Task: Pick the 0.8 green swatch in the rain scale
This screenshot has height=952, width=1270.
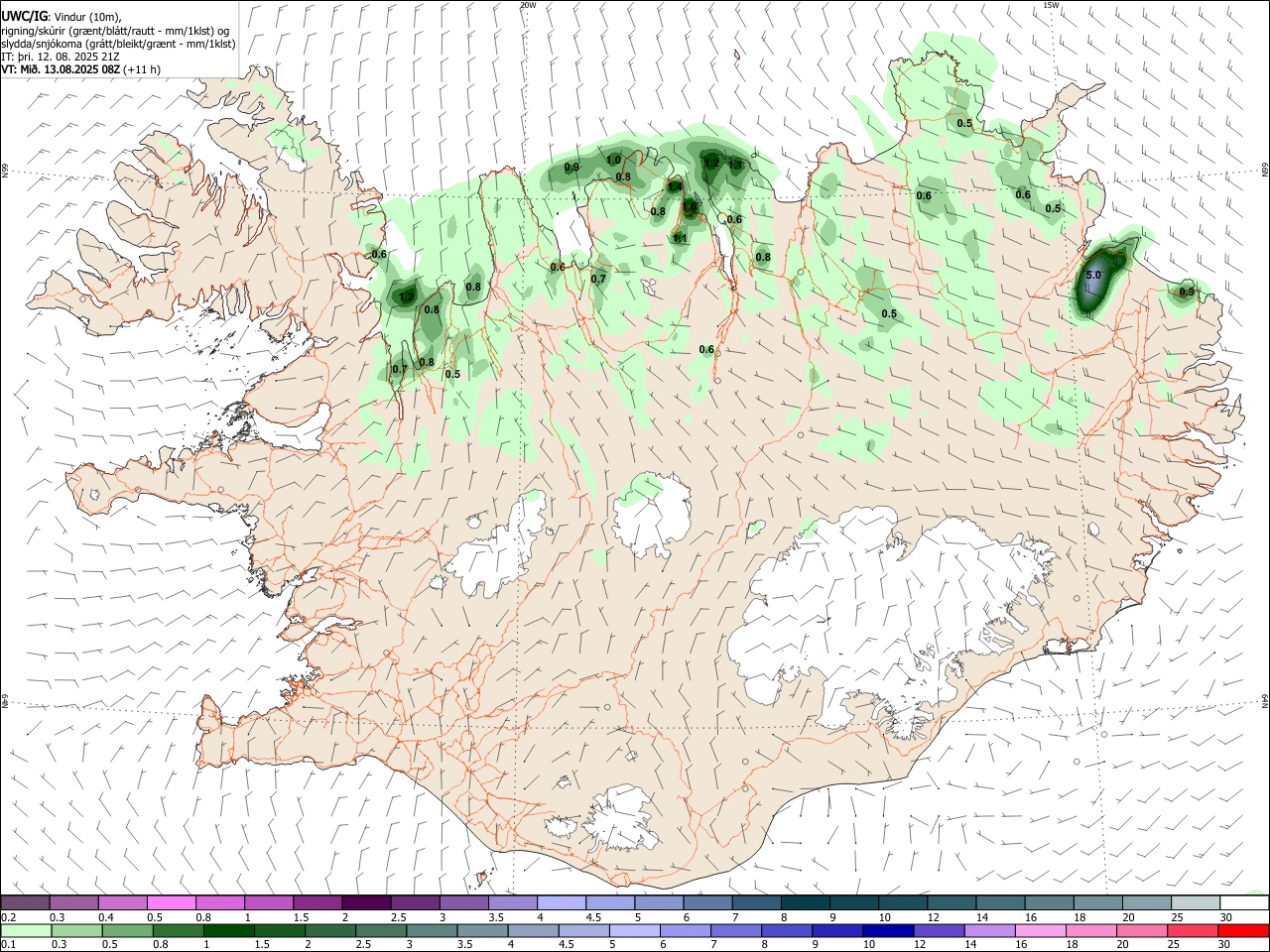Action: pyautogui.click(x=178, y=930)
